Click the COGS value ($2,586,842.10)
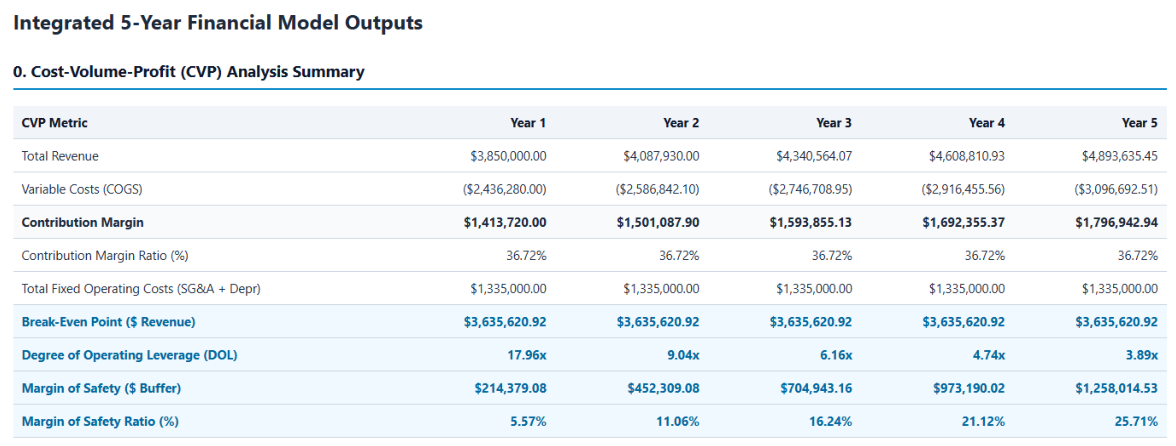The height and width of the screenshot is (446, 1176). coord(658,189)
